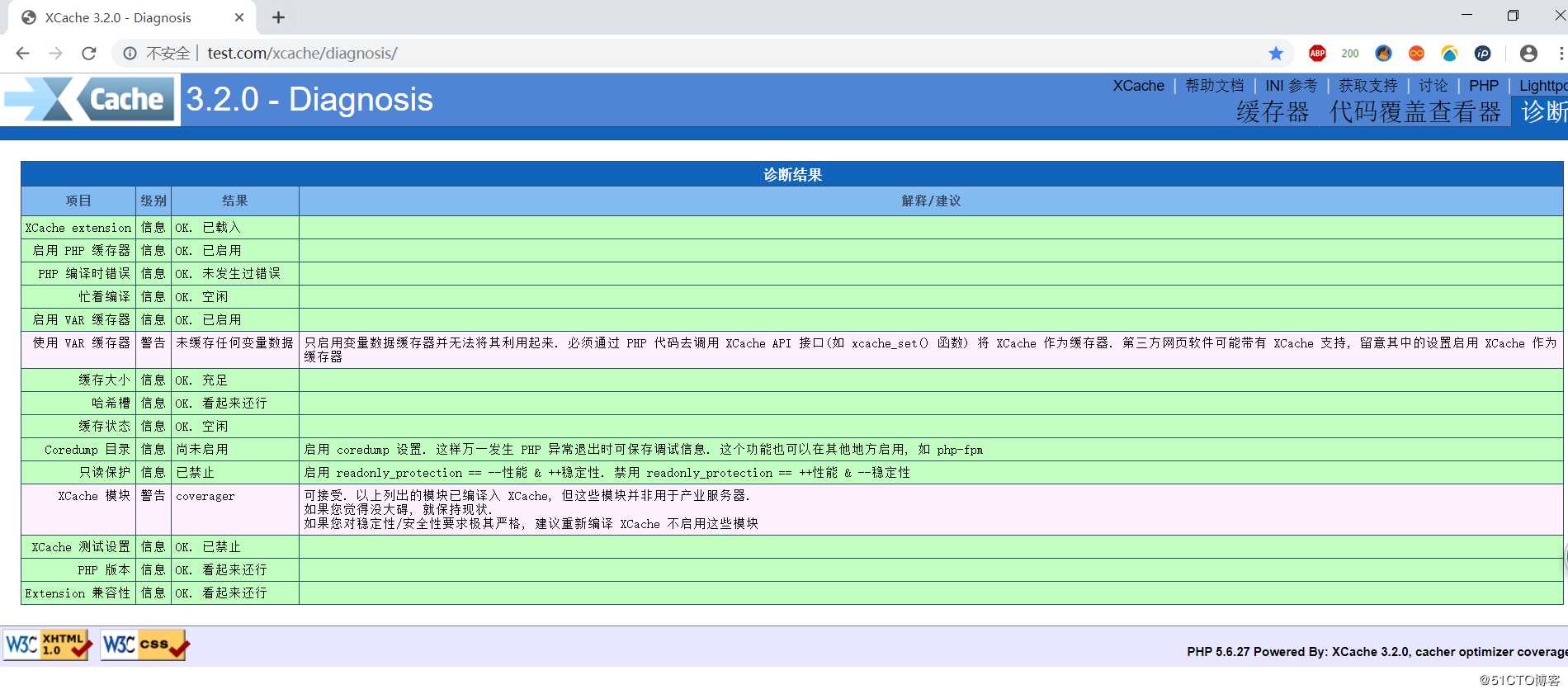Screen dimensions: 1568x694
Task: Click the 哈希槽 row label
Action: tap(111, 404)
